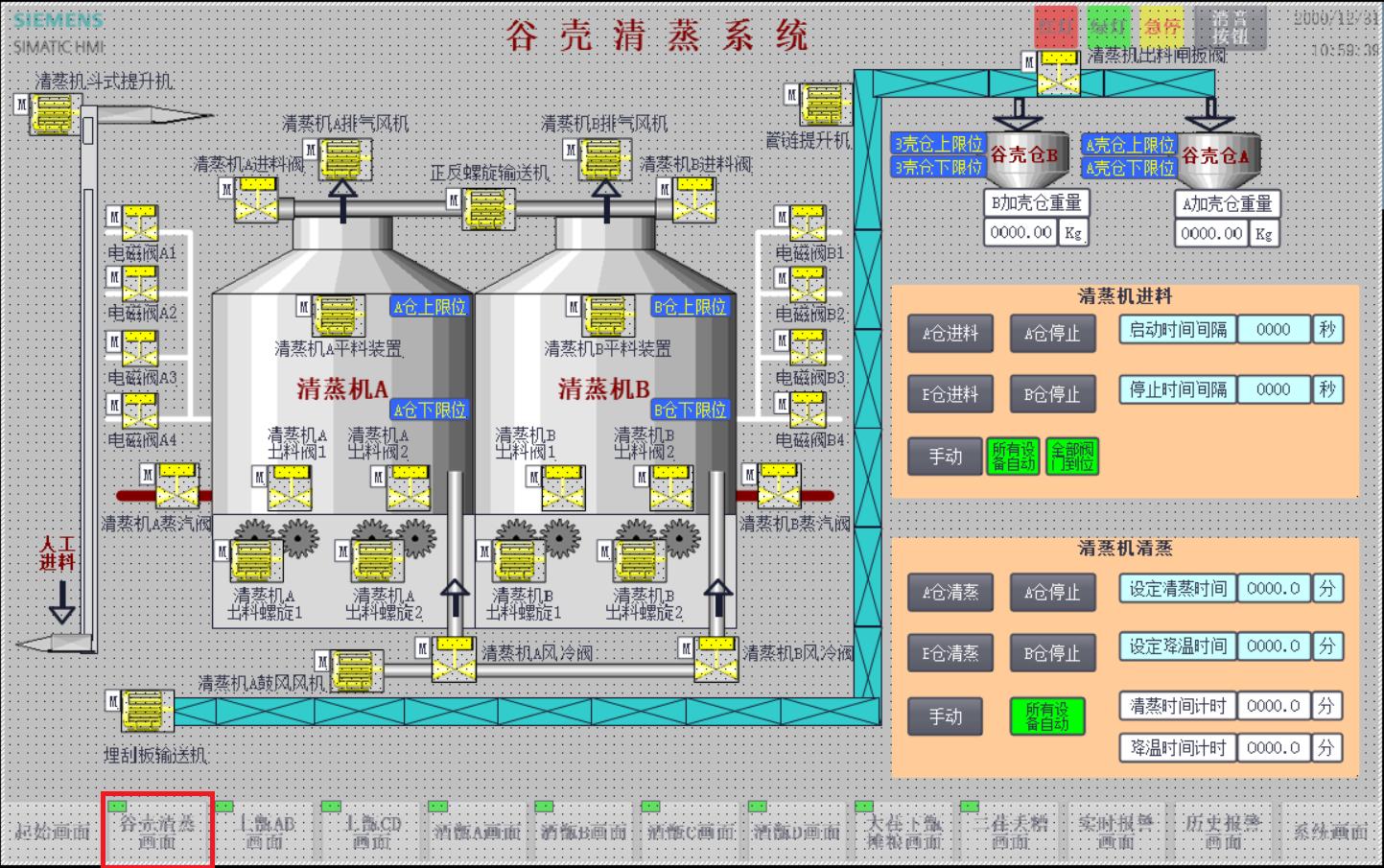Switch to the 上甑AB画面 tab
The image size is (1384, 868).
(266, 833)
